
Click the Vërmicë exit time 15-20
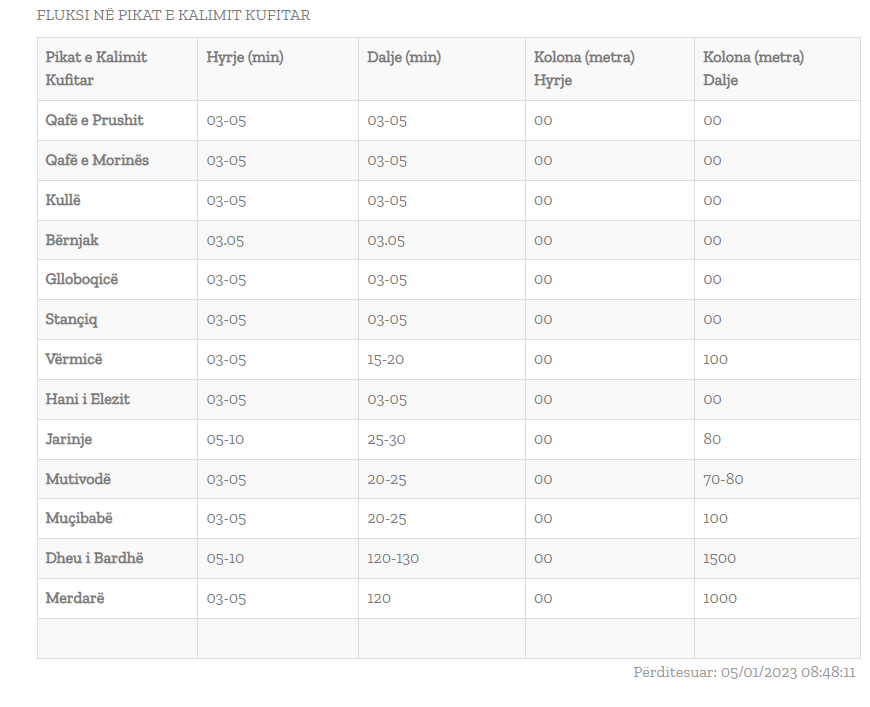(x=386, y=360)
